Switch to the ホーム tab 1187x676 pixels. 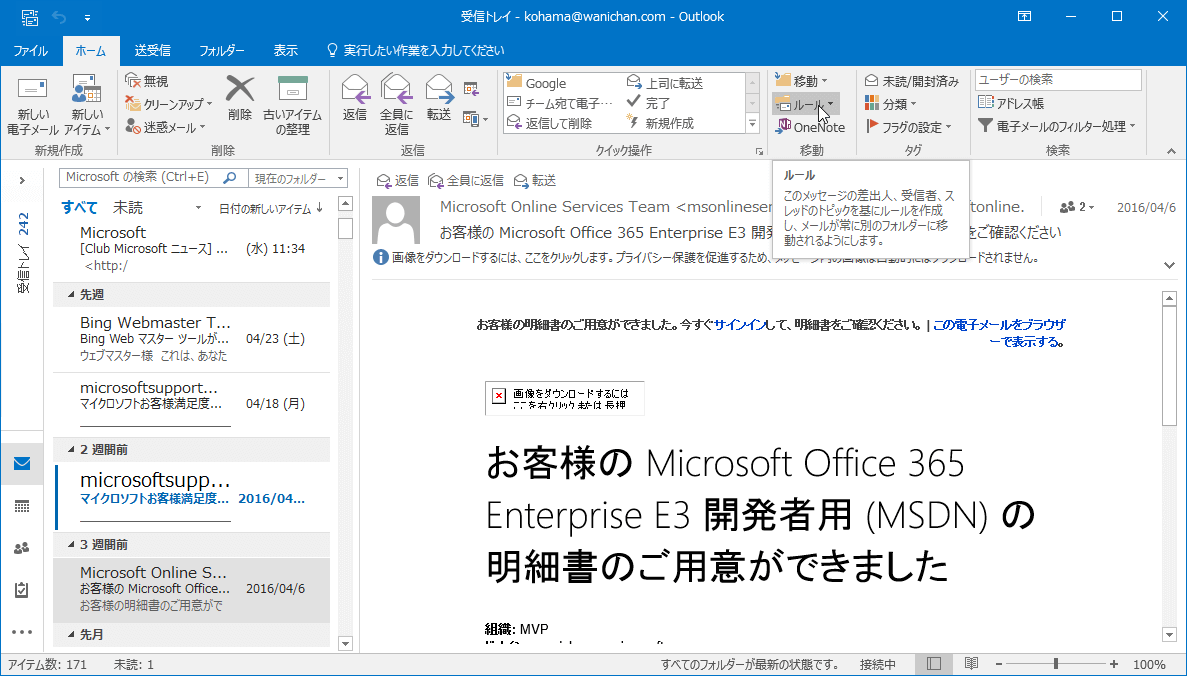coord(91,51)
